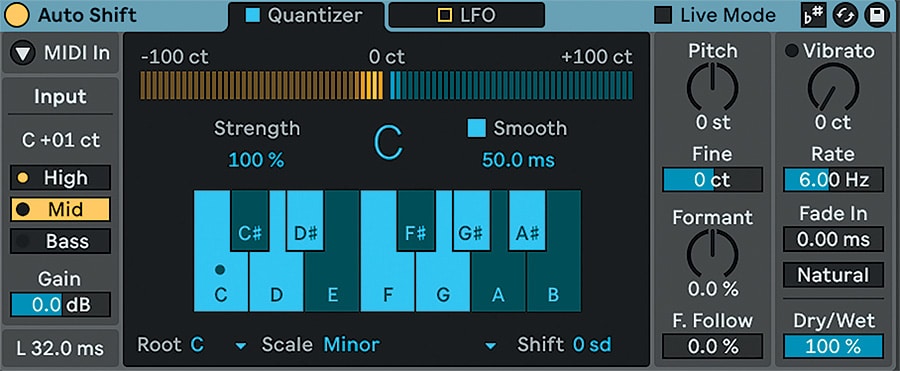Click the Fade In 0.00 ms field
The height and width of the screenshot is (371, 900).
click(x=833, y=239)
